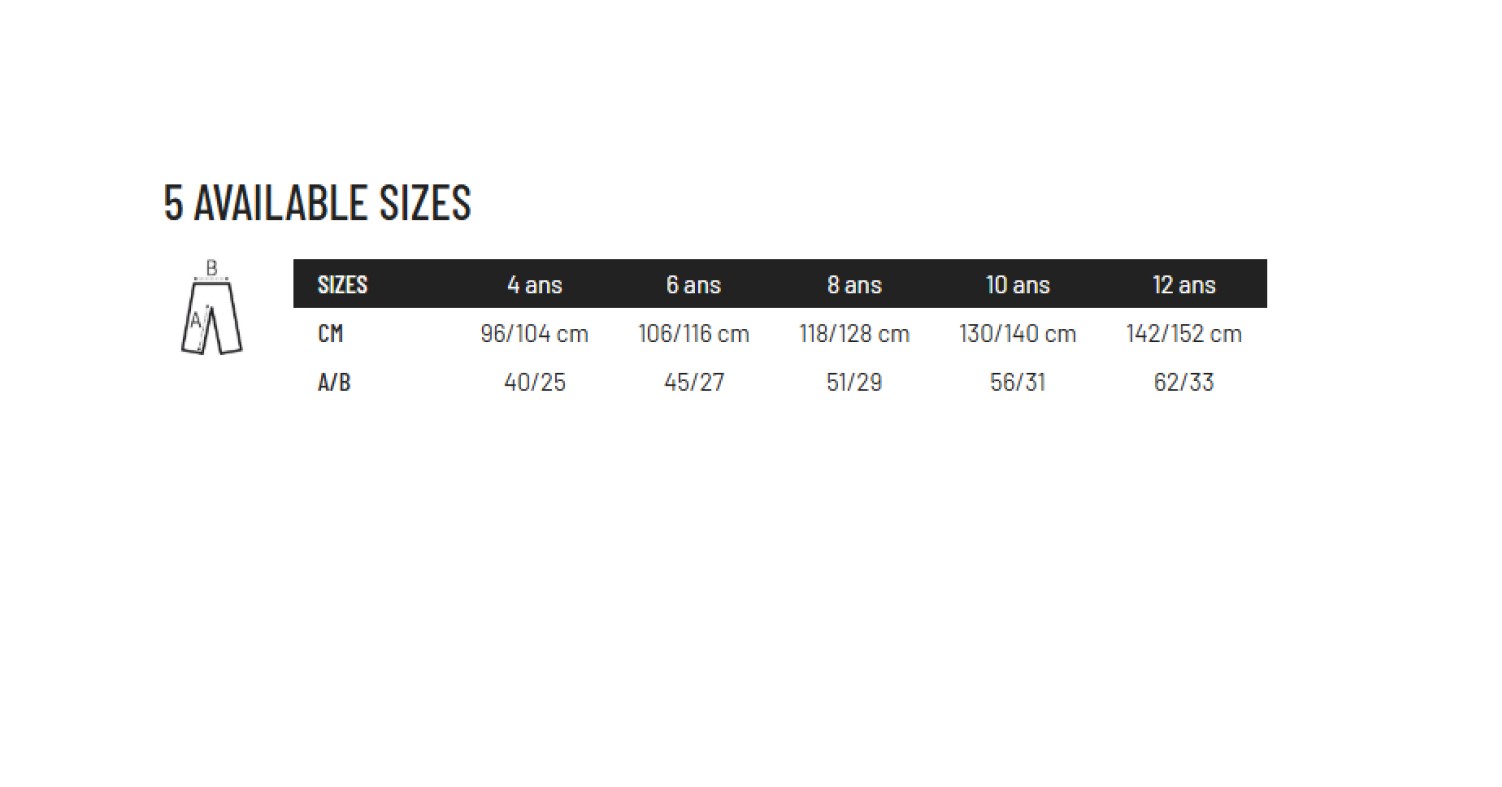Image resolution: width=1502 pixels, height=787 pixels.
Task: Select the SIZES header label
Action: coord(342,285)
